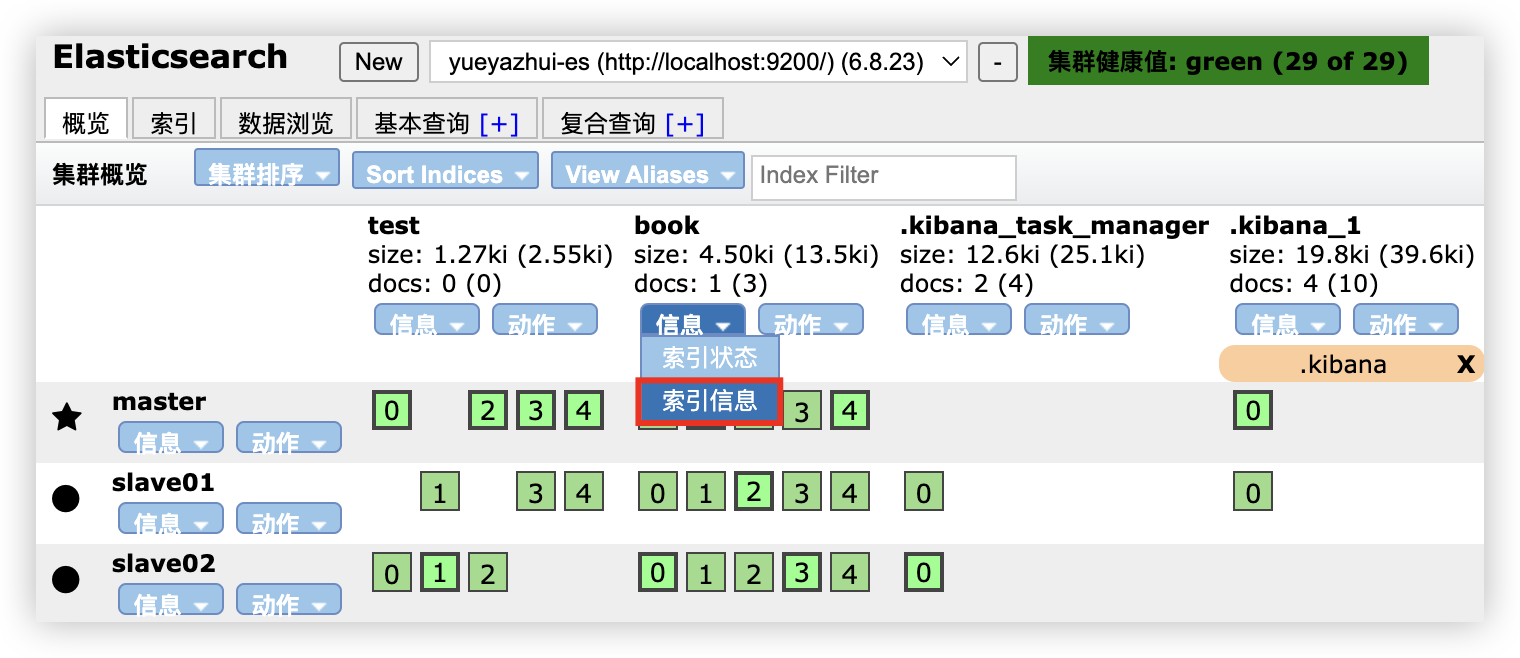This screenshot has width=1520, height=658.
Task: Open 动作 dropdown for master node
Action: pyautogui.click(x=289, y=437)
